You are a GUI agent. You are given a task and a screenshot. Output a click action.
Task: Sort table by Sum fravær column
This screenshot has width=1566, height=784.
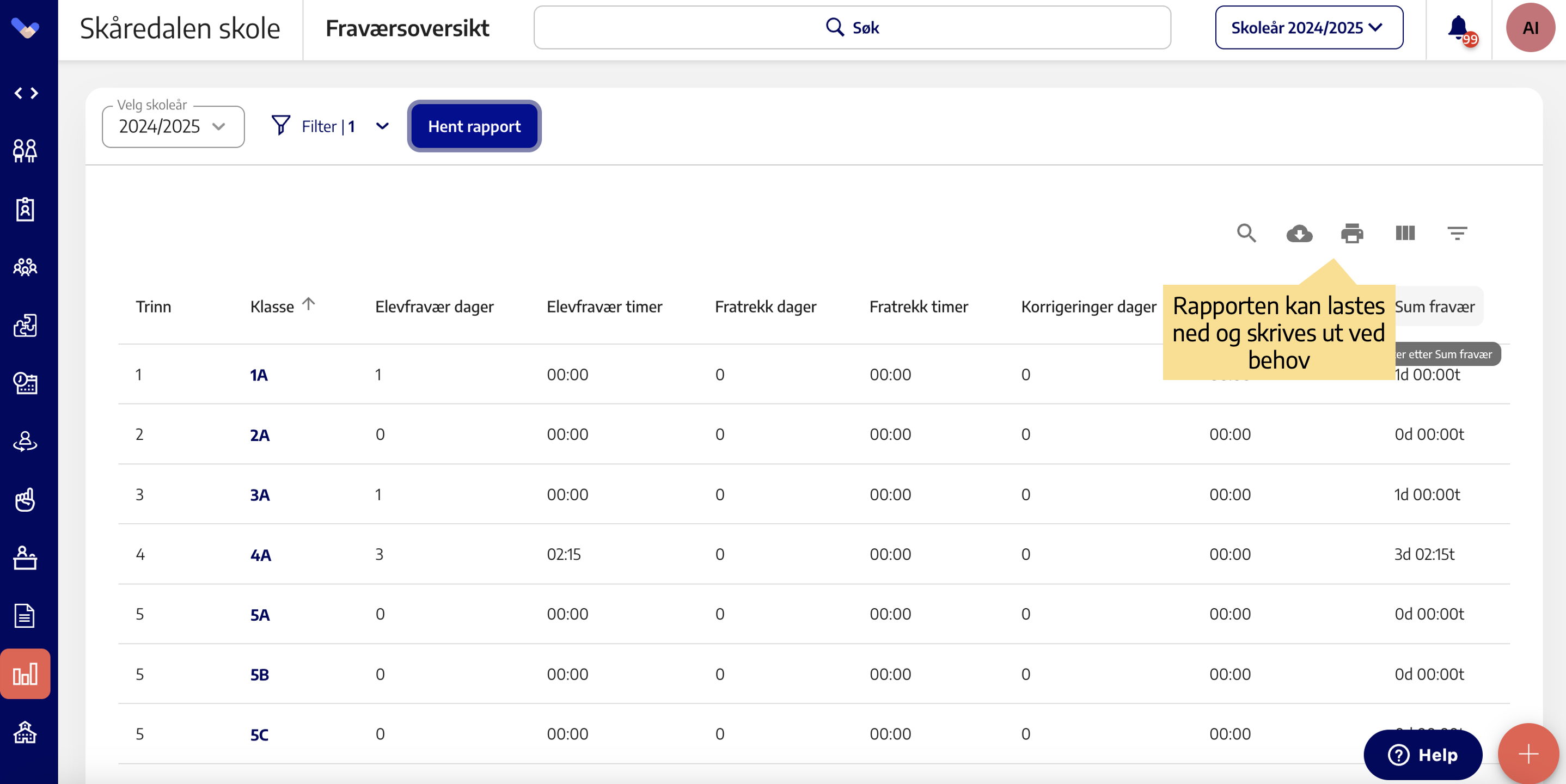pos(1435,307)
